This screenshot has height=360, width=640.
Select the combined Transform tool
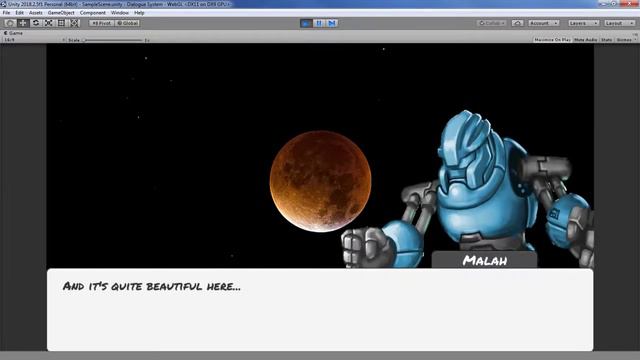pos(74,23)
